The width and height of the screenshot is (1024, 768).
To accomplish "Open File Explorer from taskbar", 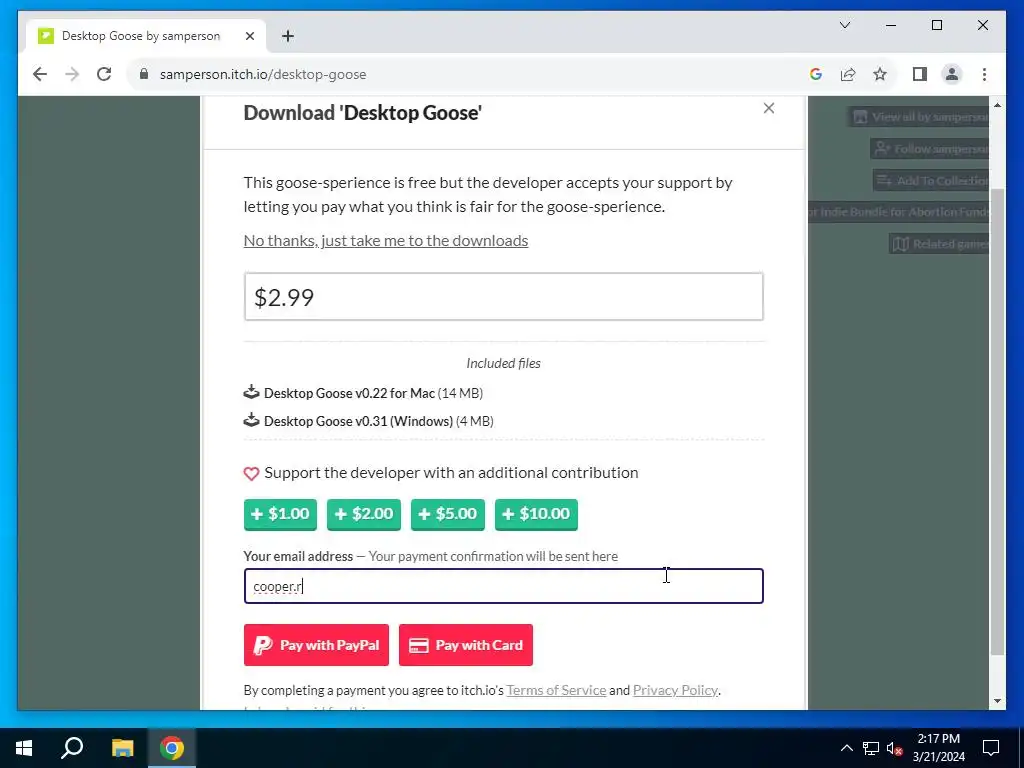I will [122, 748].
